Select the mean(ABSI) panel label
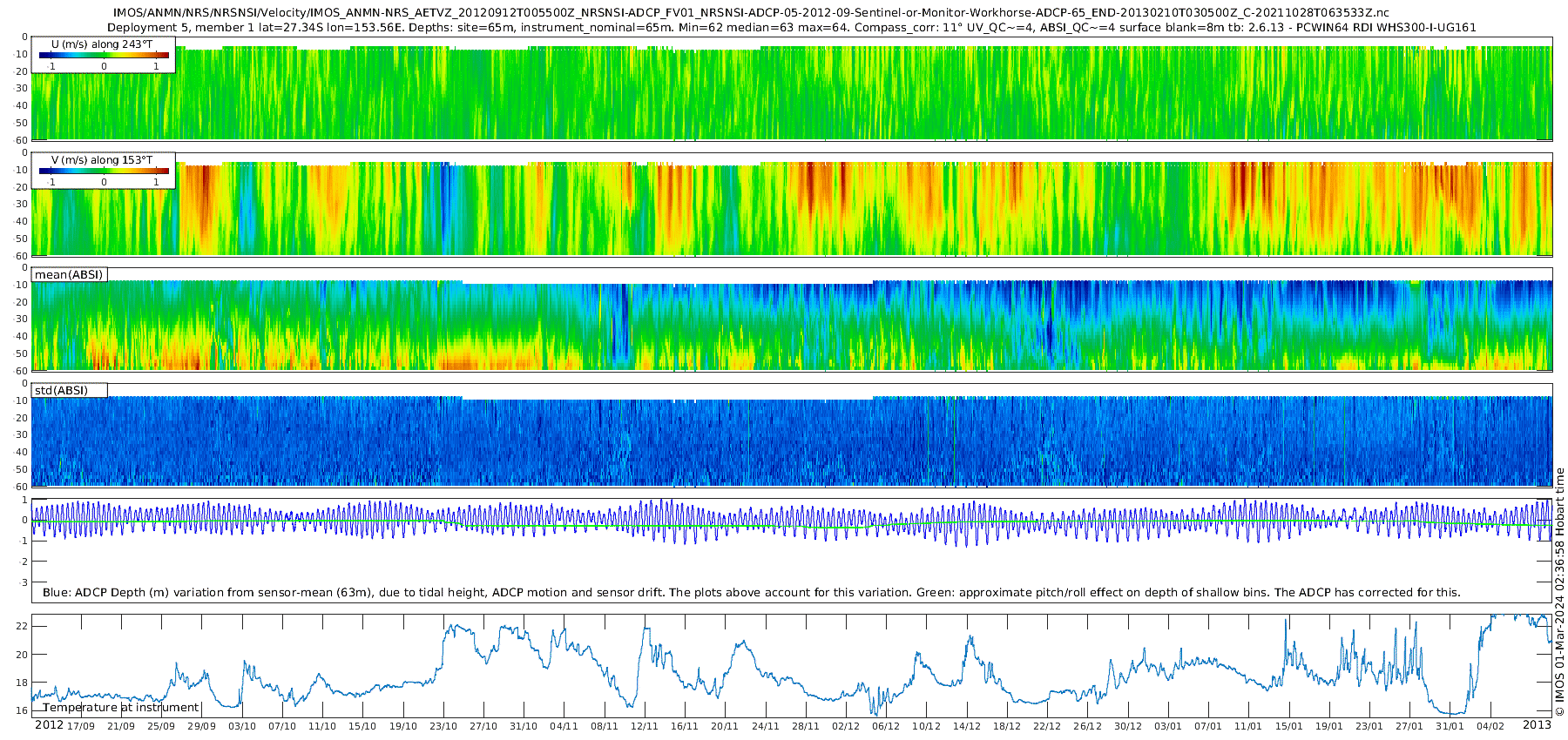 pos(69,274)
